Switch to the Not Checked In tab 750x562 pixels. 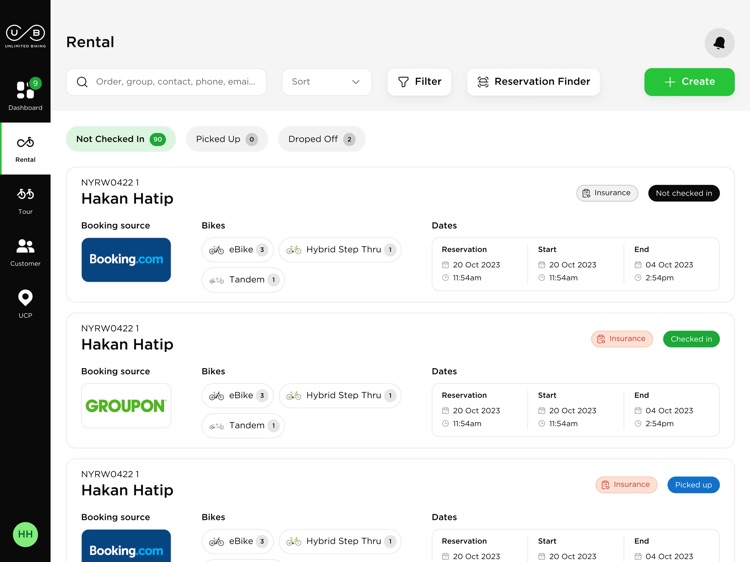click(121, 139)
